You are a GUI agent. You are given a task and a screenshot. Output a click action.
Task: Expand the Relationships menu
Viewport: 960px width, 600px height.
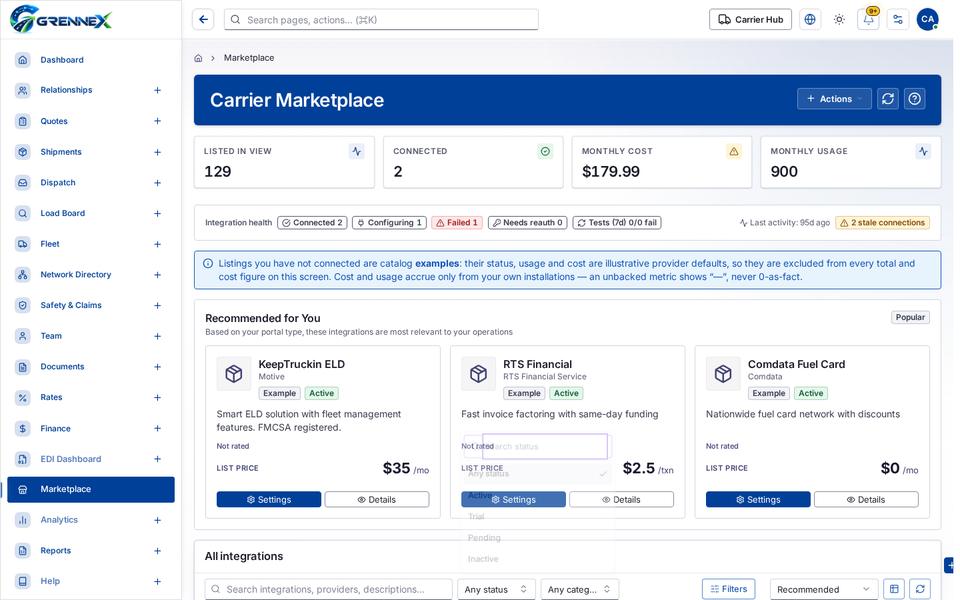157,90
